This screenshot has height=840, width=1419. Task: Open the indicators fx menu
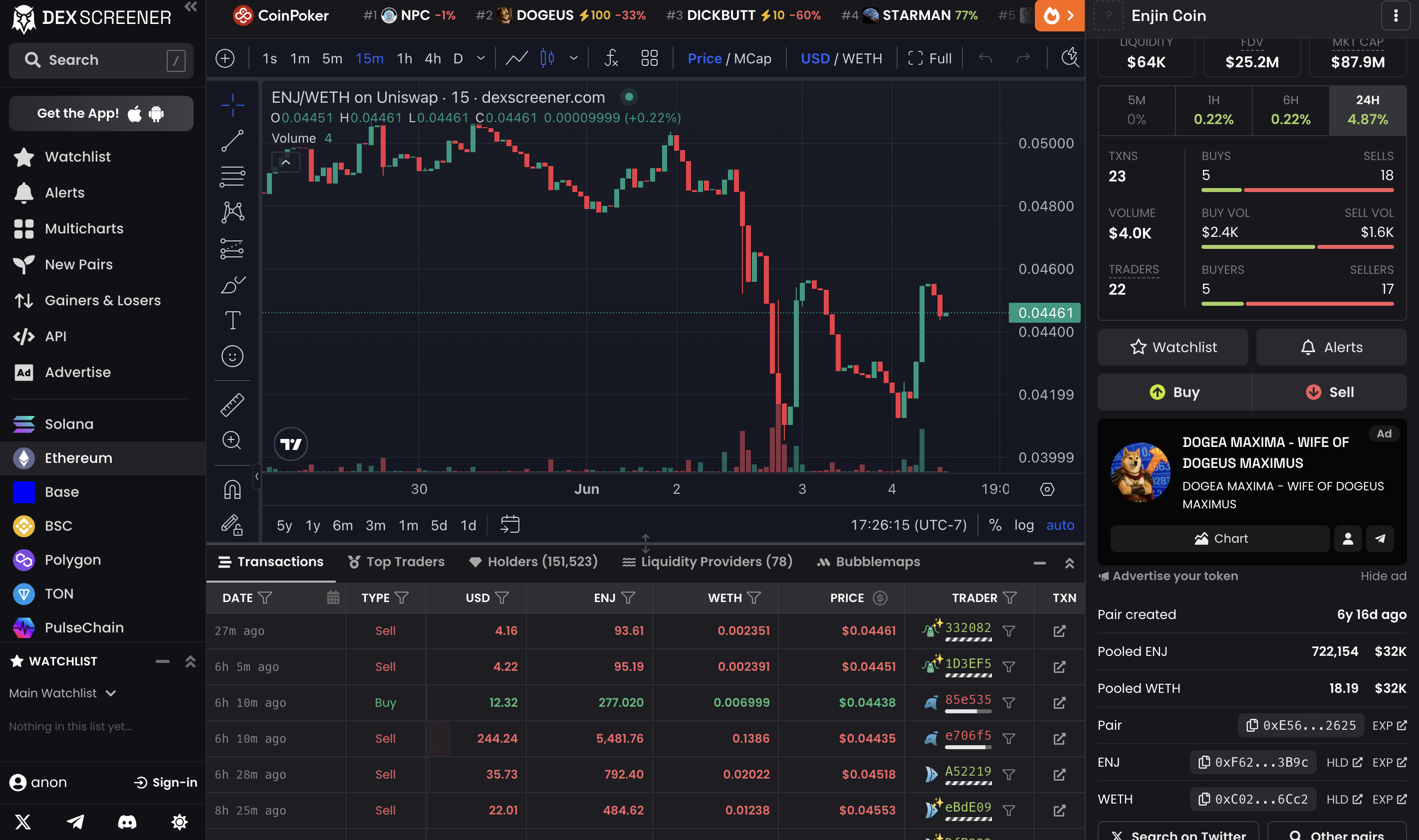point(611,58)
